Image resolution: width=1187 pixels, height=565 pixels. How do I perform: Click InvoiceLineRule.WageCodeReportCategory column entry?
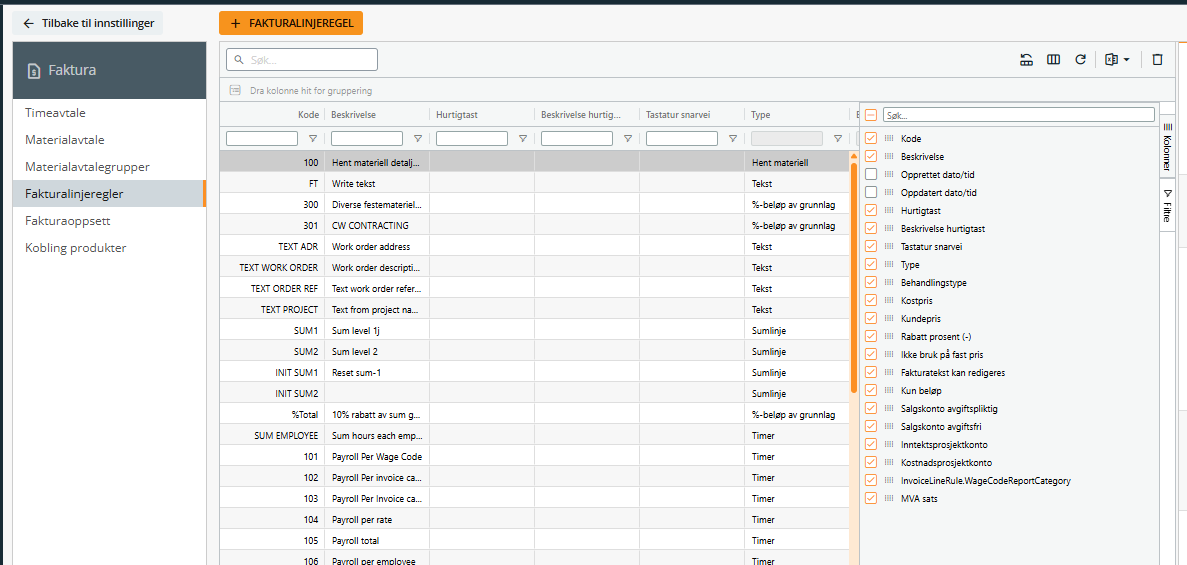pyautogui.click(x=986, y=480)
